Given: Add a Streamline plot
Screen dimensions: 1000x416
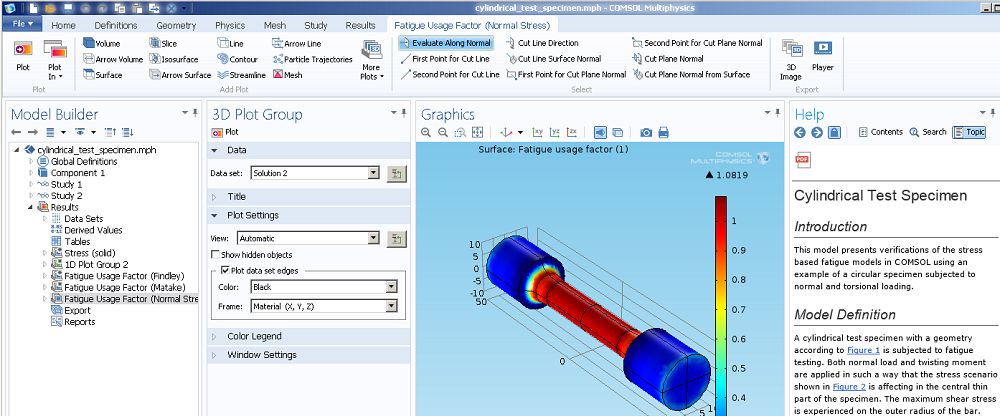Looking at the screenshot, I should tap(241, 75).
